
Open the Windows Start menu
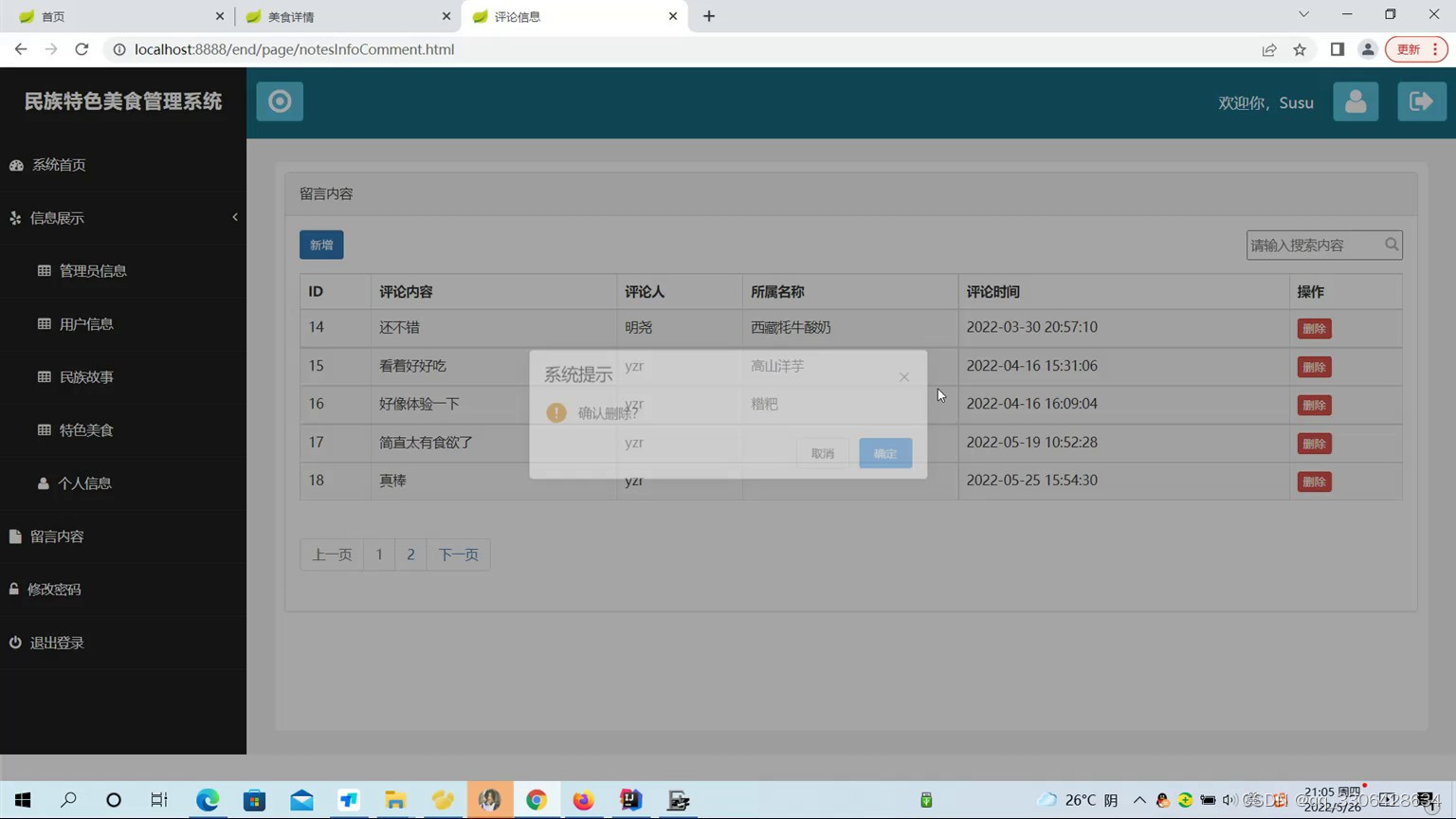[21, 799]
